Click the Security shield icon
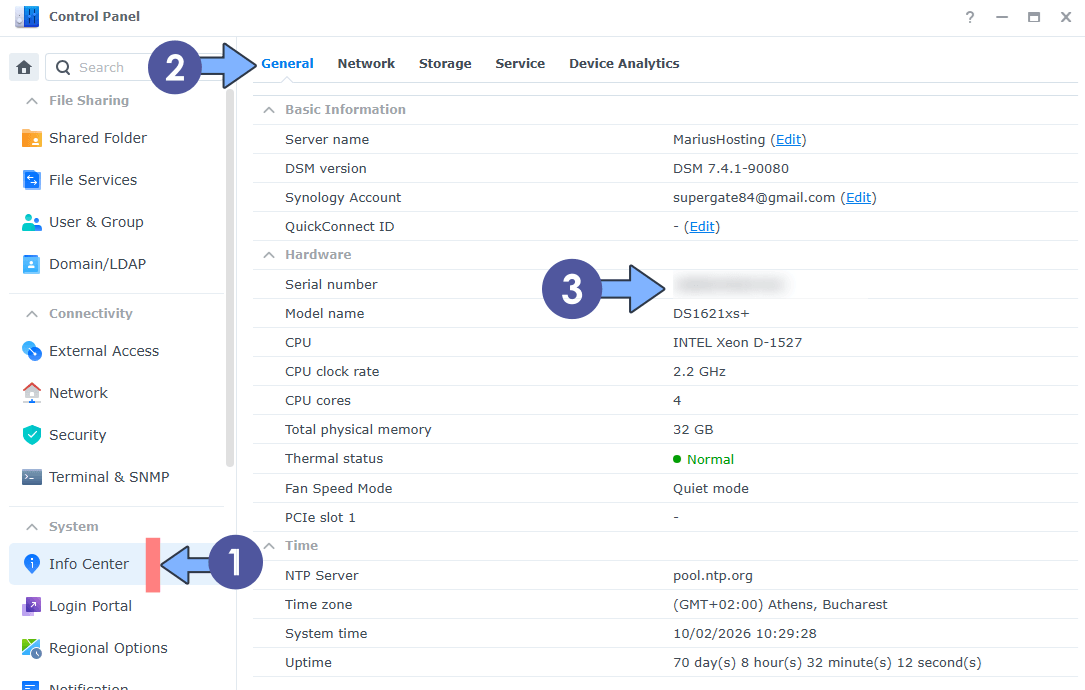The width and height of the screenshot is (1085, 690). [31, 435]
